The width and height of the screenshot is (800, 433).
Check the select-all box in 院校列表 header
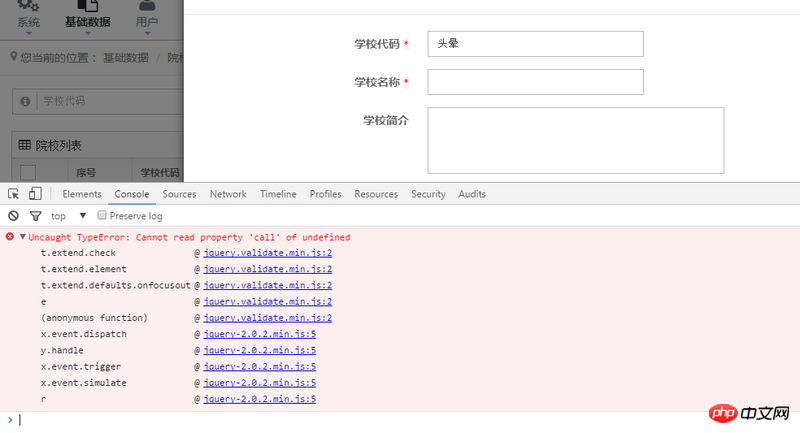(28, 172)
